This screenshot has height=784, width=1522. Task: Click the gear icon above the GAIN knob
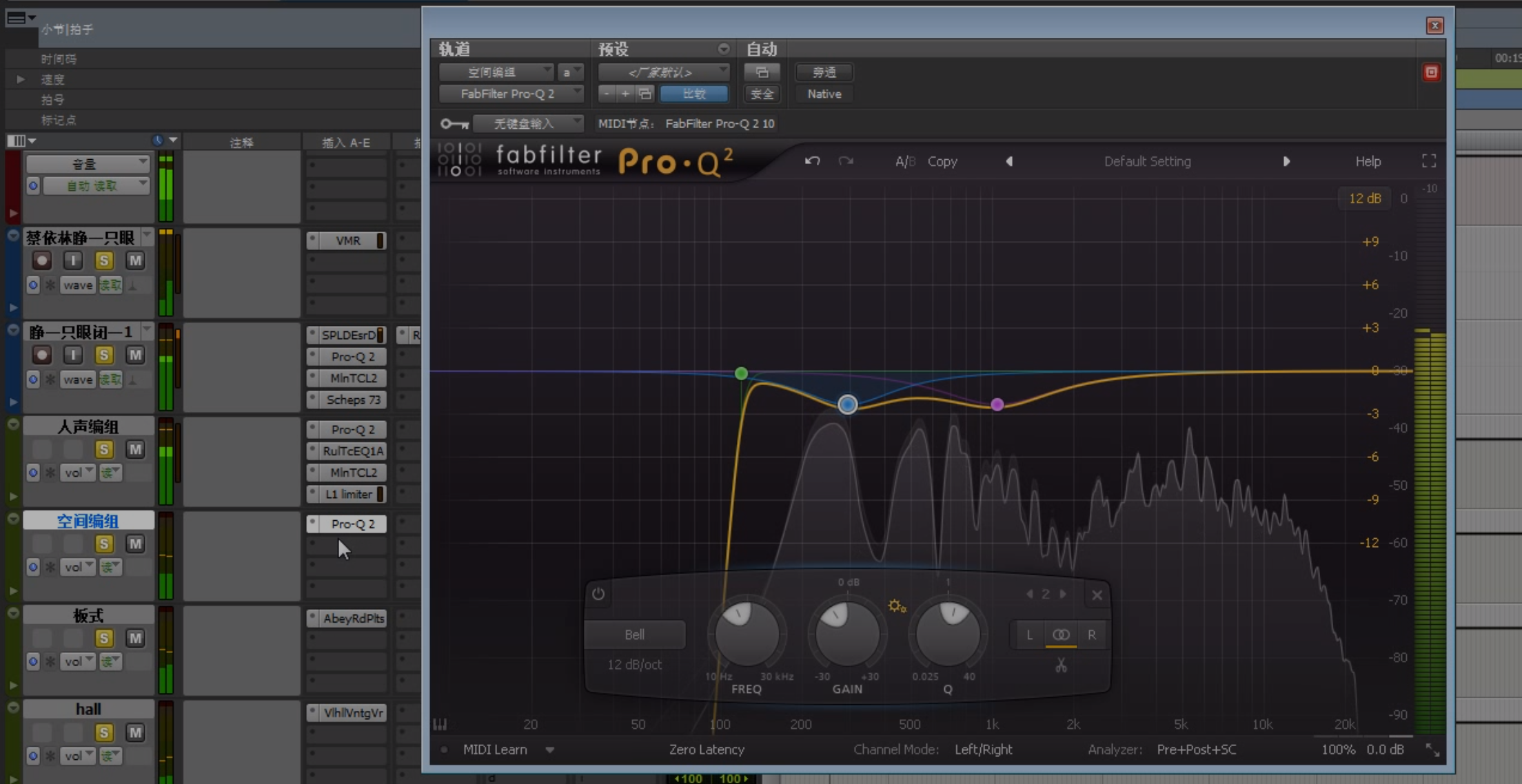click(x=897, y=606)
